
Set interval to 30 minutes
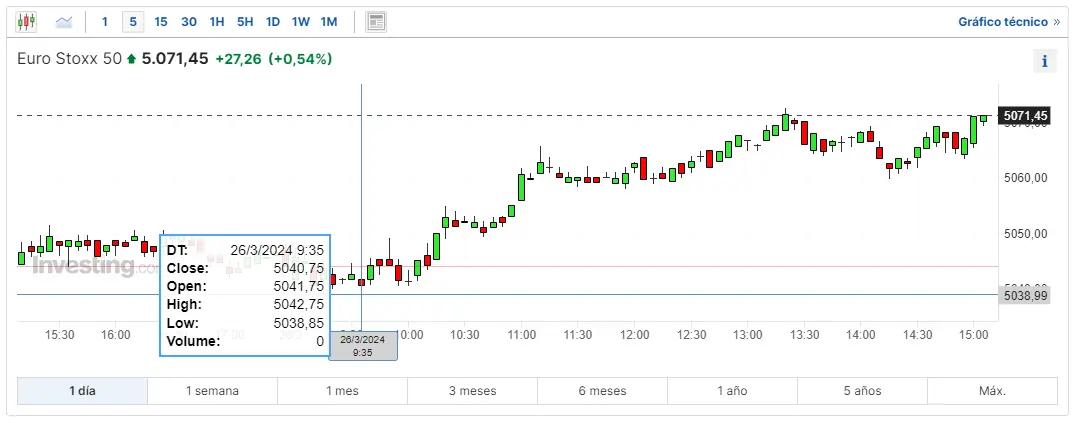coord(189,22)
